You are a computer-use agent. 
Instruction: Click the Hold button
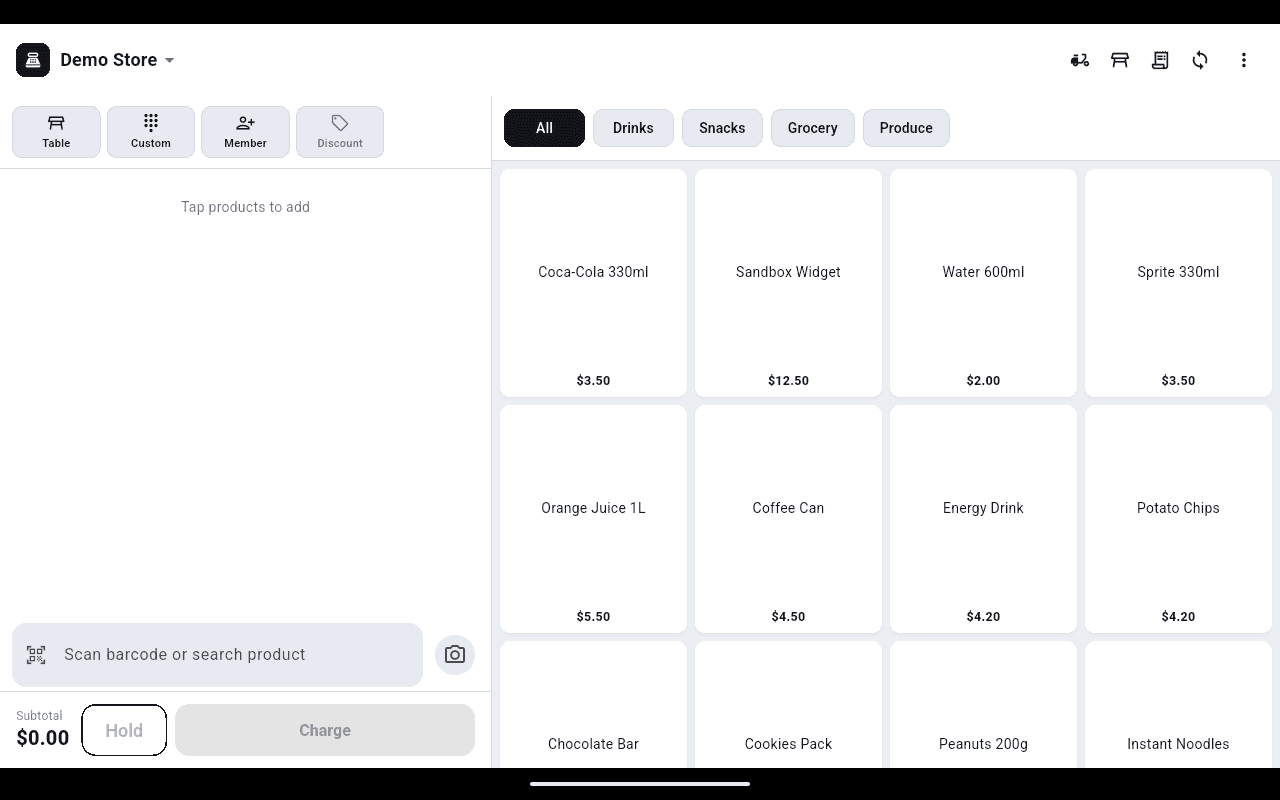pyautogui.click(x=124, y=730)
